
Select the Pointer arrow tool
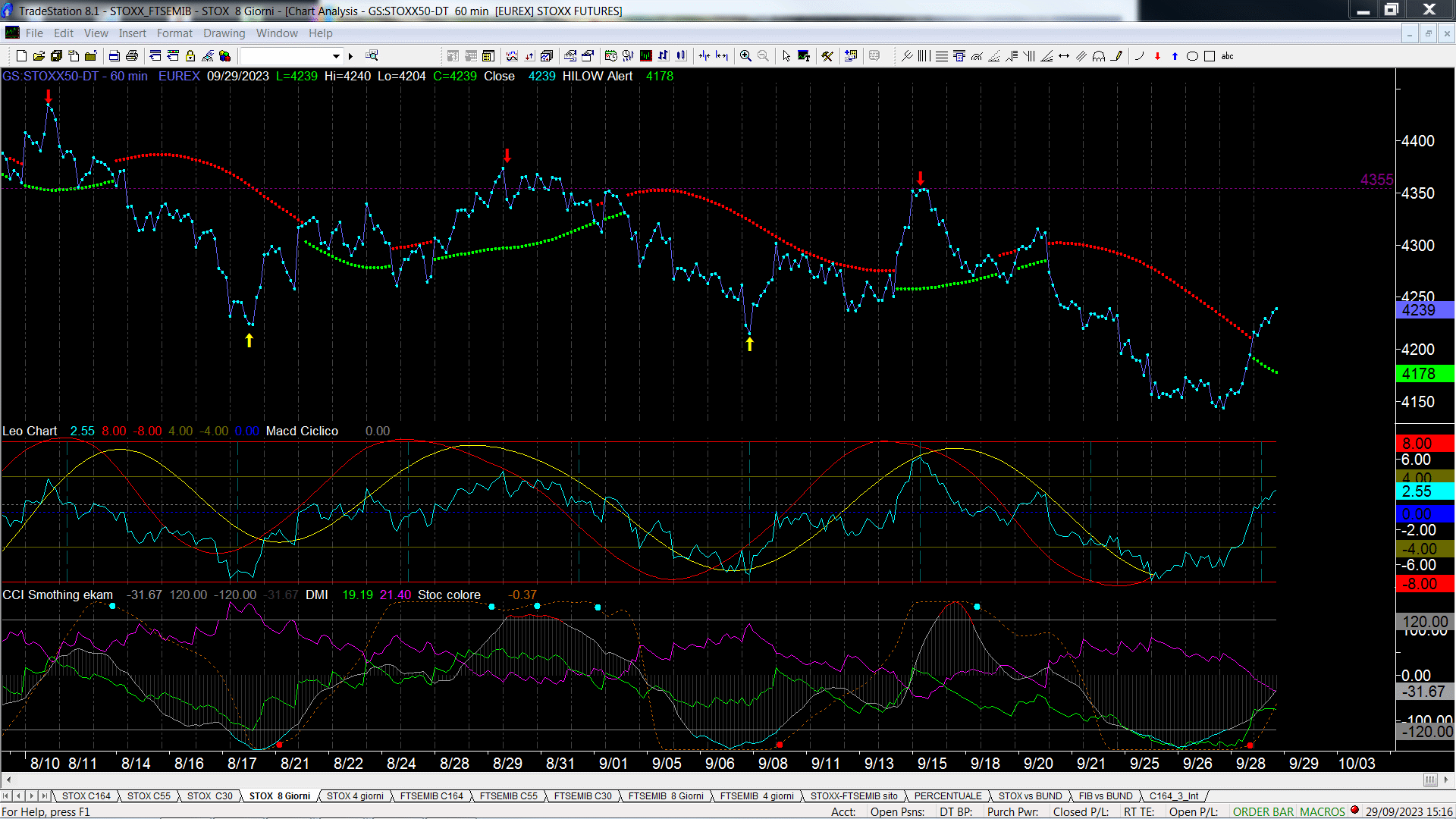(x=786, y=56)
